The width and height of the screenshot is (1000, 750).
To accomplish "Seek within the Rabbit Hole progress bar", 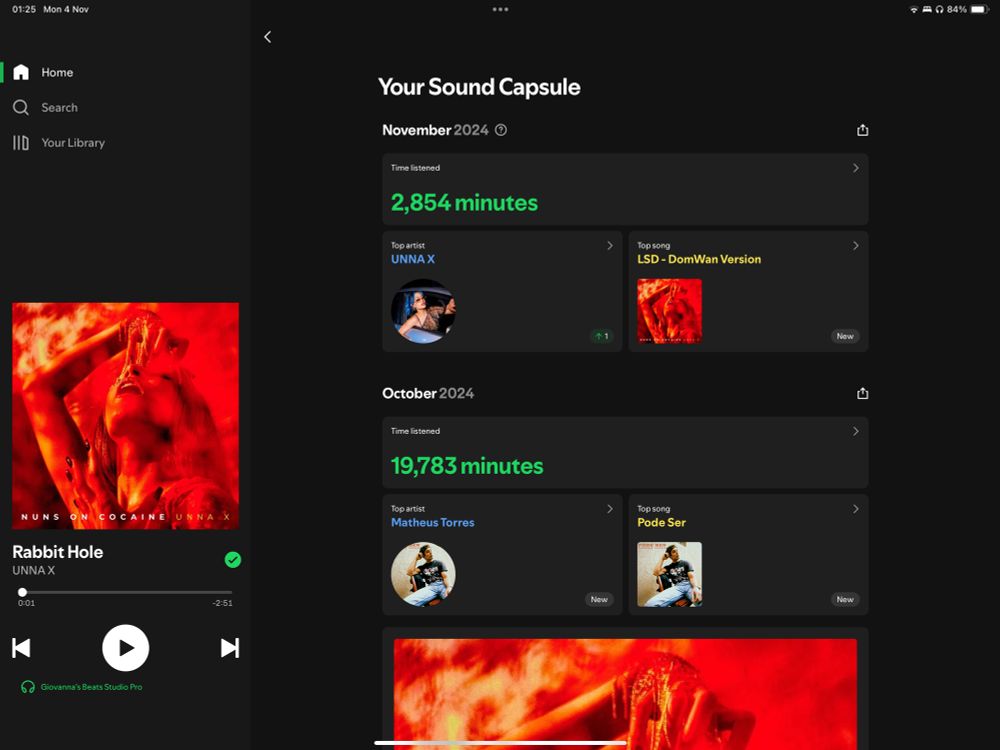I will point(126,592).
